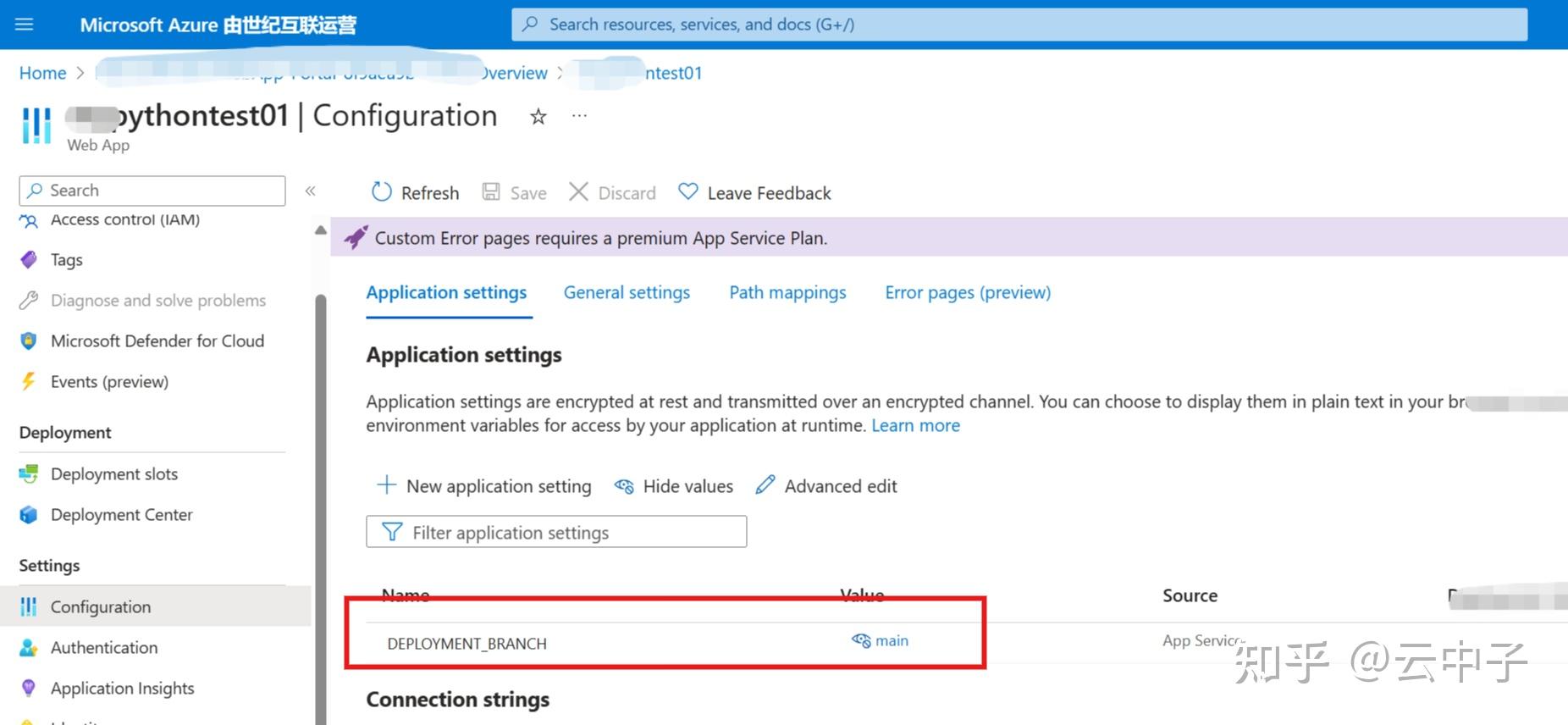
Task: Open Deployment slots
Action: point(113,474)
